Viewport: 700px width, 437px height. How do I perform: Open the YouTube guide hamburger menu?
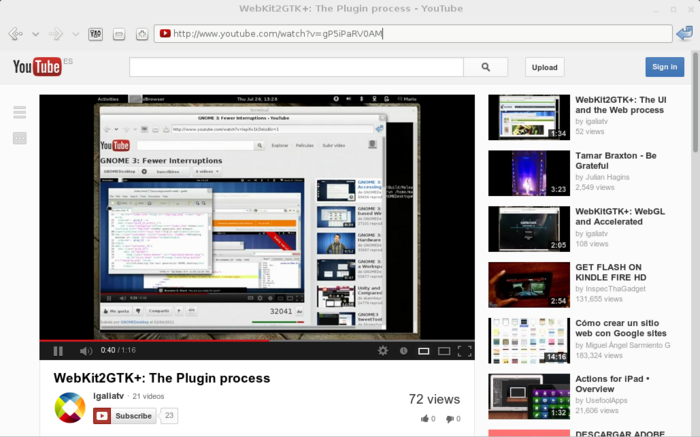(x=20, y=112)
